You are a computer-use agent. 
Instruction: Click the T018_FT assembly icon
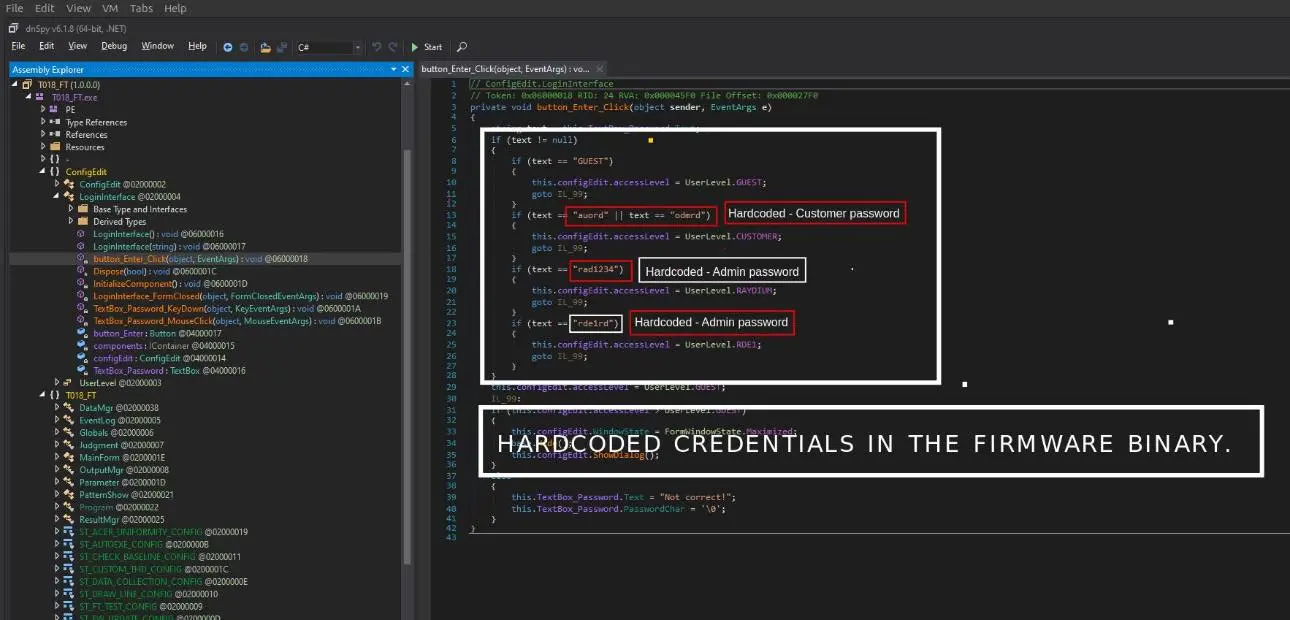27,85
